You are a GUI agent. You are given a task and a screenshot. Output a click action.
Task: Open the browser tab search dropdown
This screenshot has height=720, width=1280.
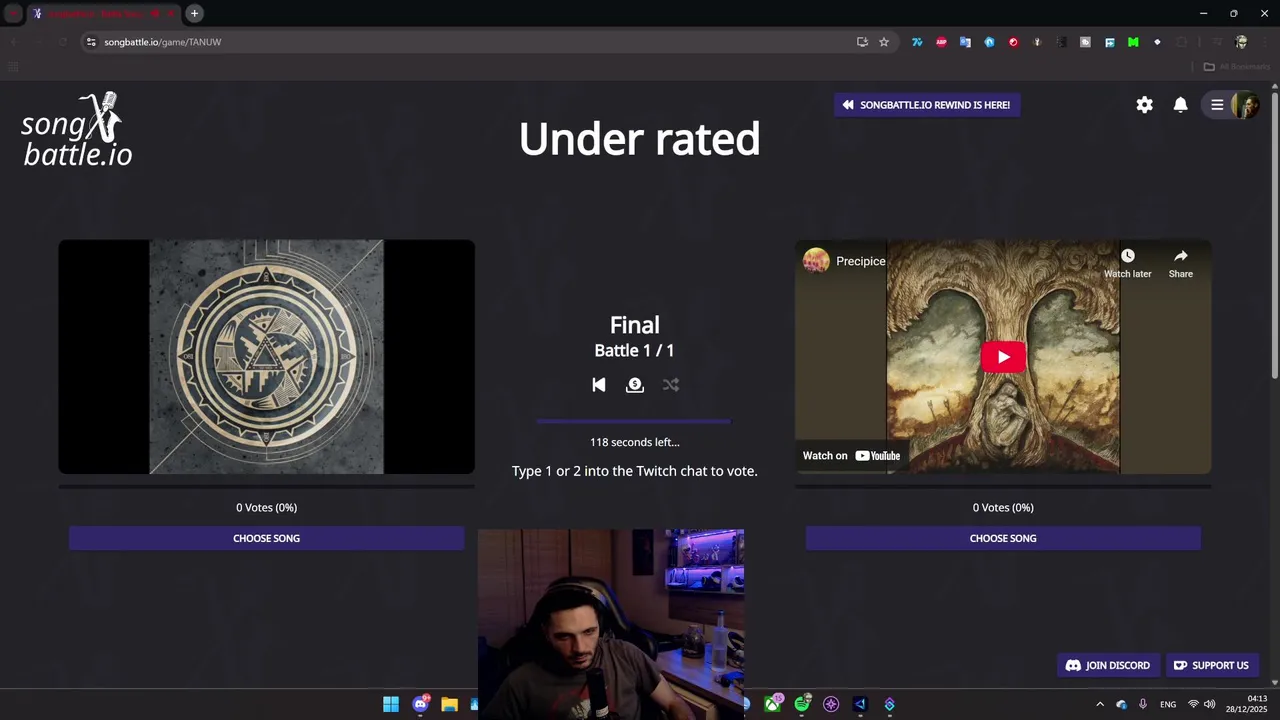click(x=13, y=13)
